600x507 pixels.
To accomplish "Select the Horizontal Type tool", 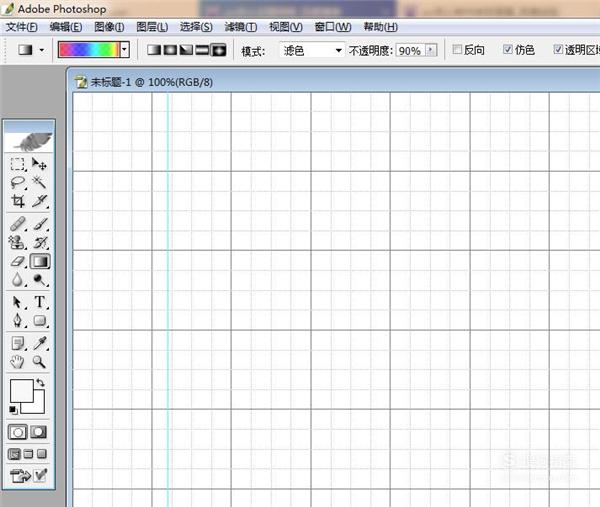I will pos(40,302).
